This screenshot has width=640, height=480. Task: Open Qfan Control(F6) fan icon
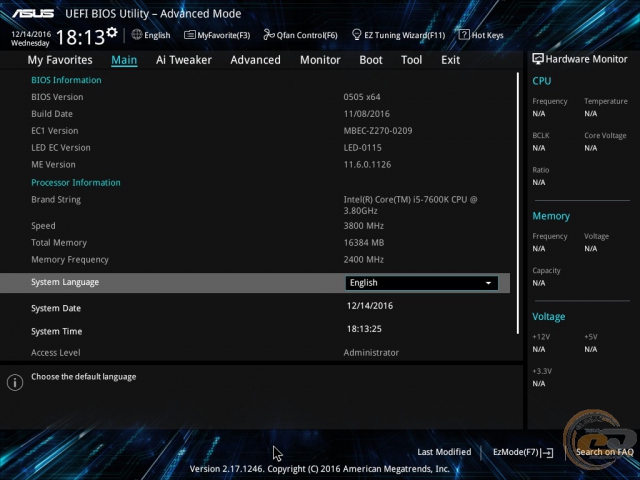click(269, 35)
